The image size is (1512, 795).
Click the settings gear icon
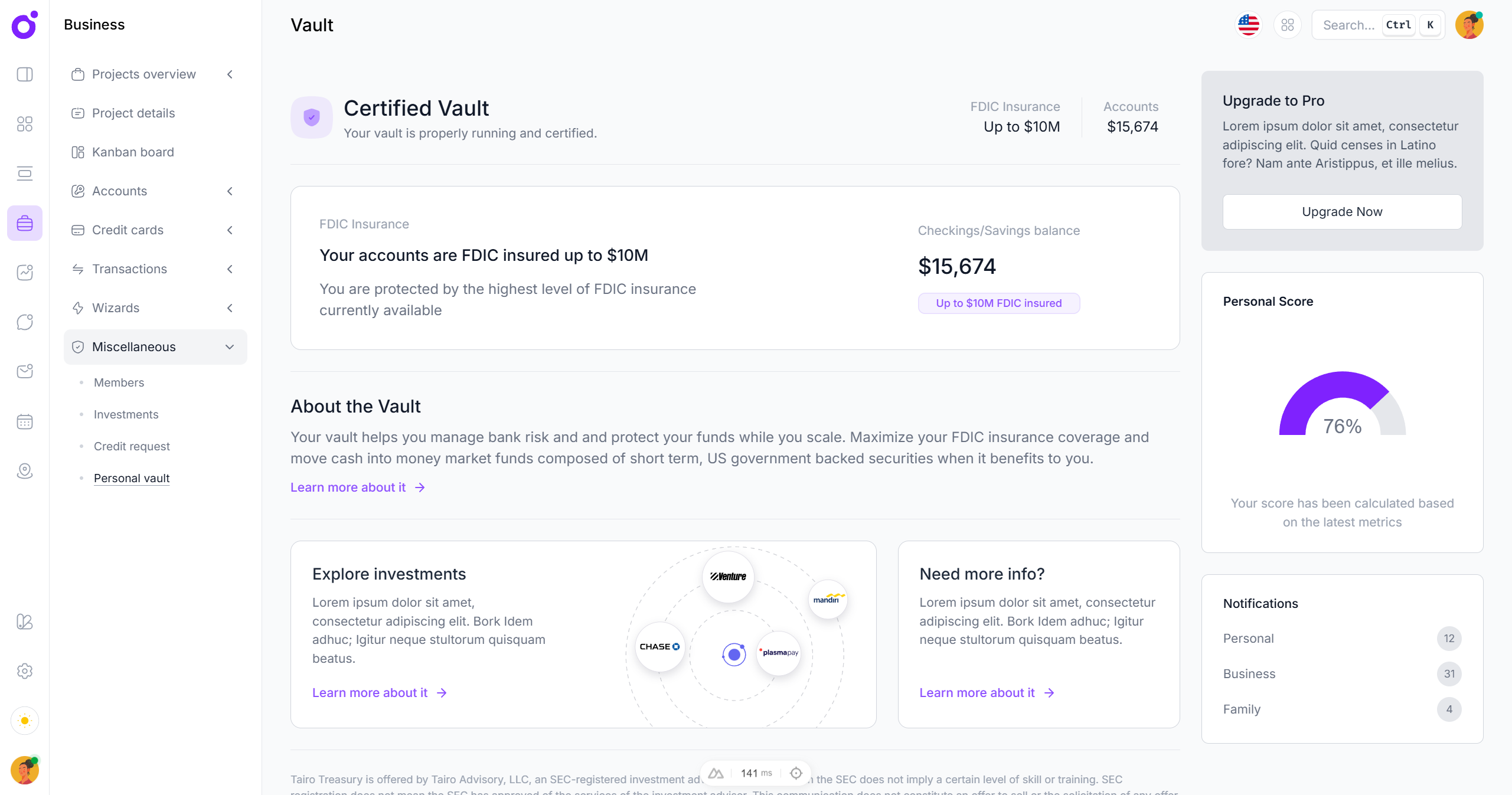click(25, 671)
